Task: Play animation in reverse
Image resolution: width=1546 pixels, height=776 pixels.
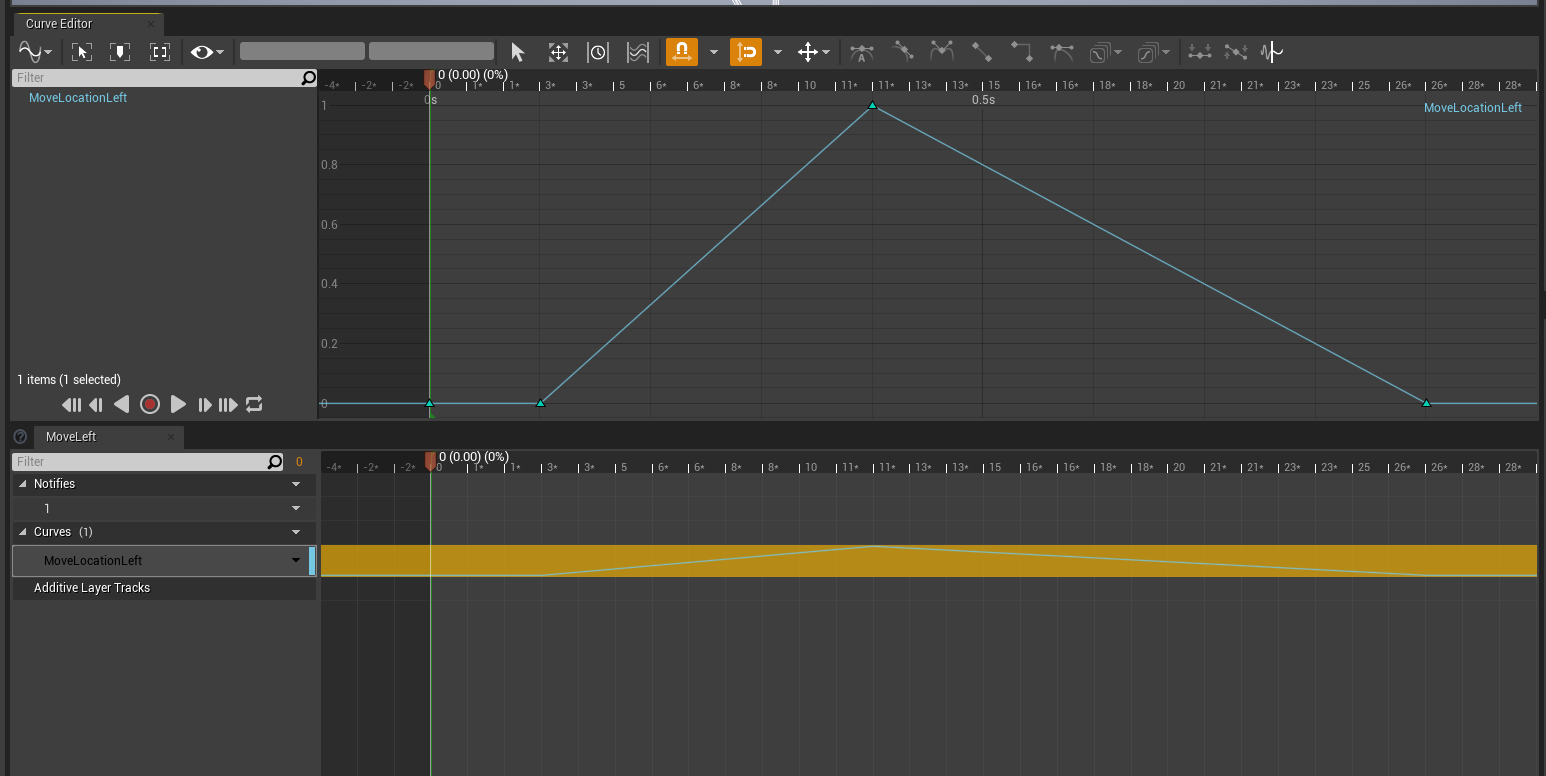Action: [121, 404]
